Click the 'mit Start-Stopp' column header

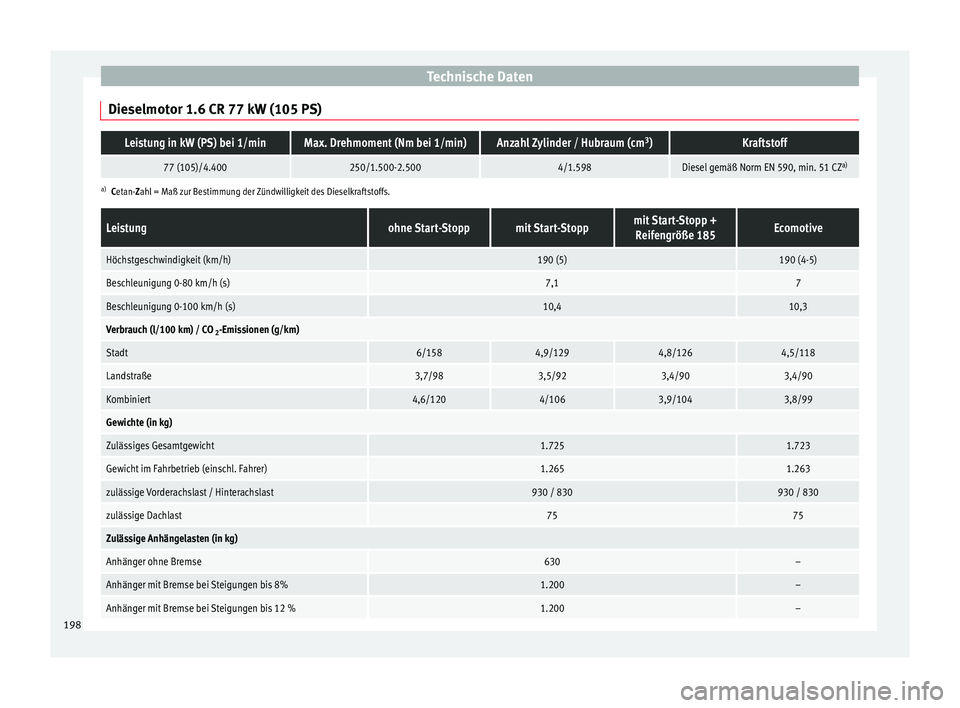click(x=552, y=228)
